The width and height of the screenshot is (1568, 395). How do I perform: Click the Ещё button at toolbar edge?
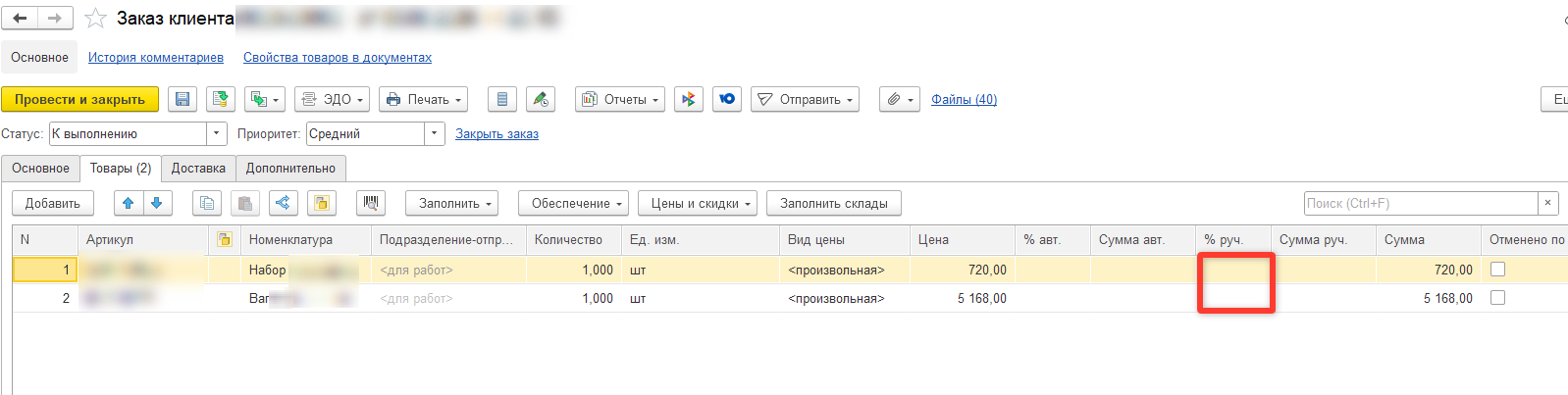click(1555, 99)
